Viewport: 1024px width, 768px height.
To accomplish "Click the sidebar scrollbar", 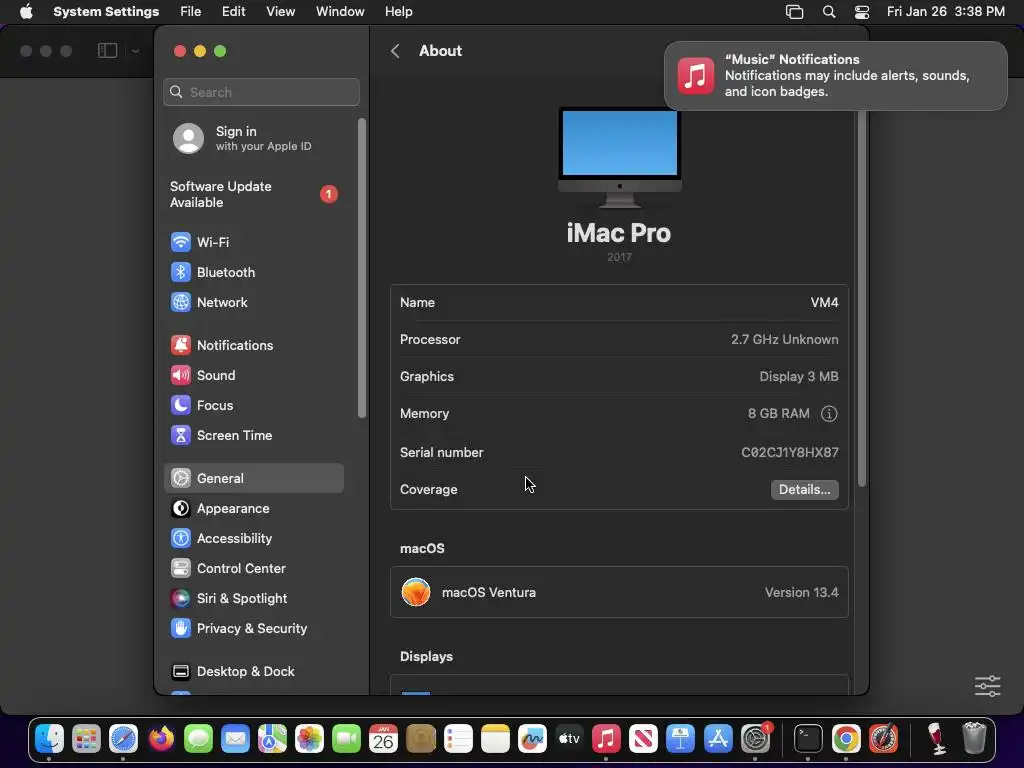I will coord(362,268).
